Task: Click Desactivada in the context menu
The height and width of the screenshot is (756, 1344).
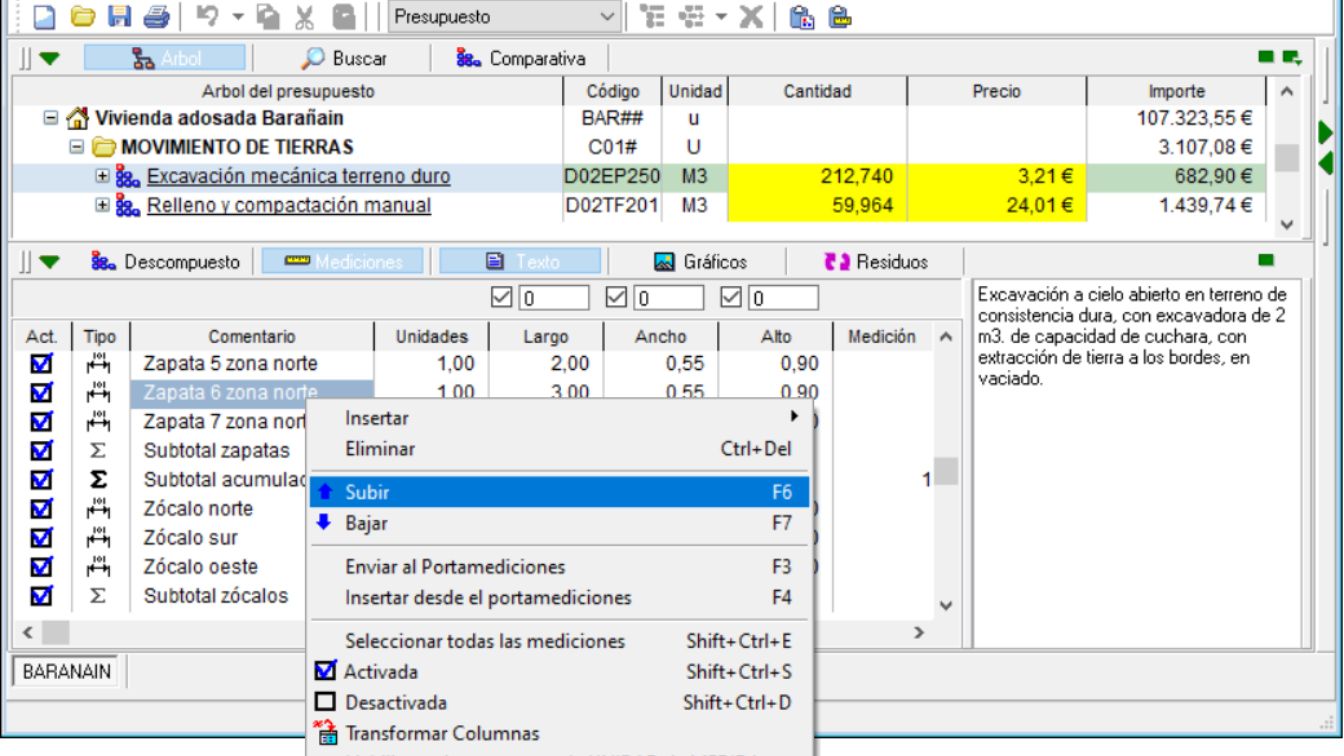Action: pyautogui.click(x=559, y=702)
